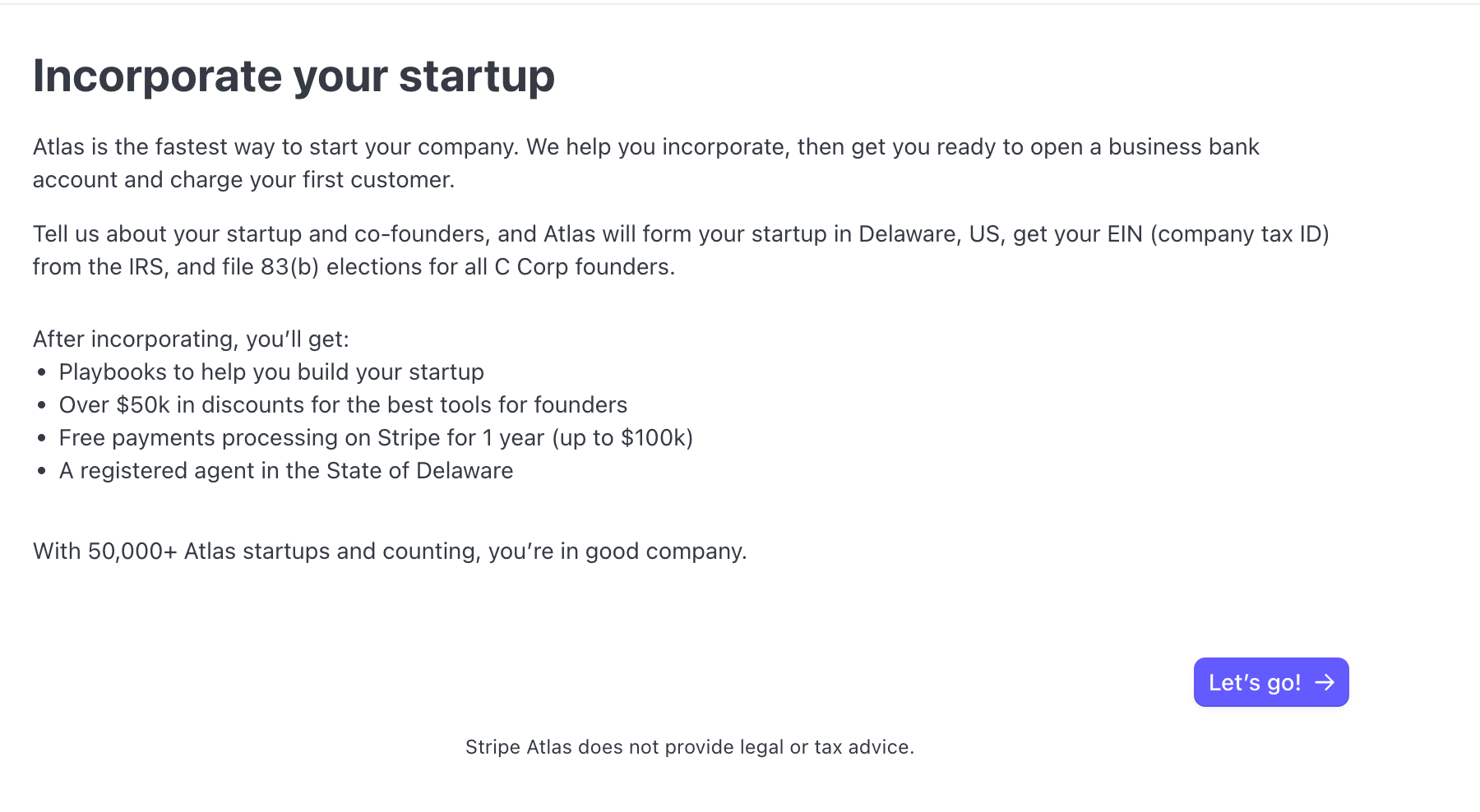This screenshot has height=812, width=1480.
Task: Click the bullet dot before 'A registered agent'
Action: tap(42, 472)
